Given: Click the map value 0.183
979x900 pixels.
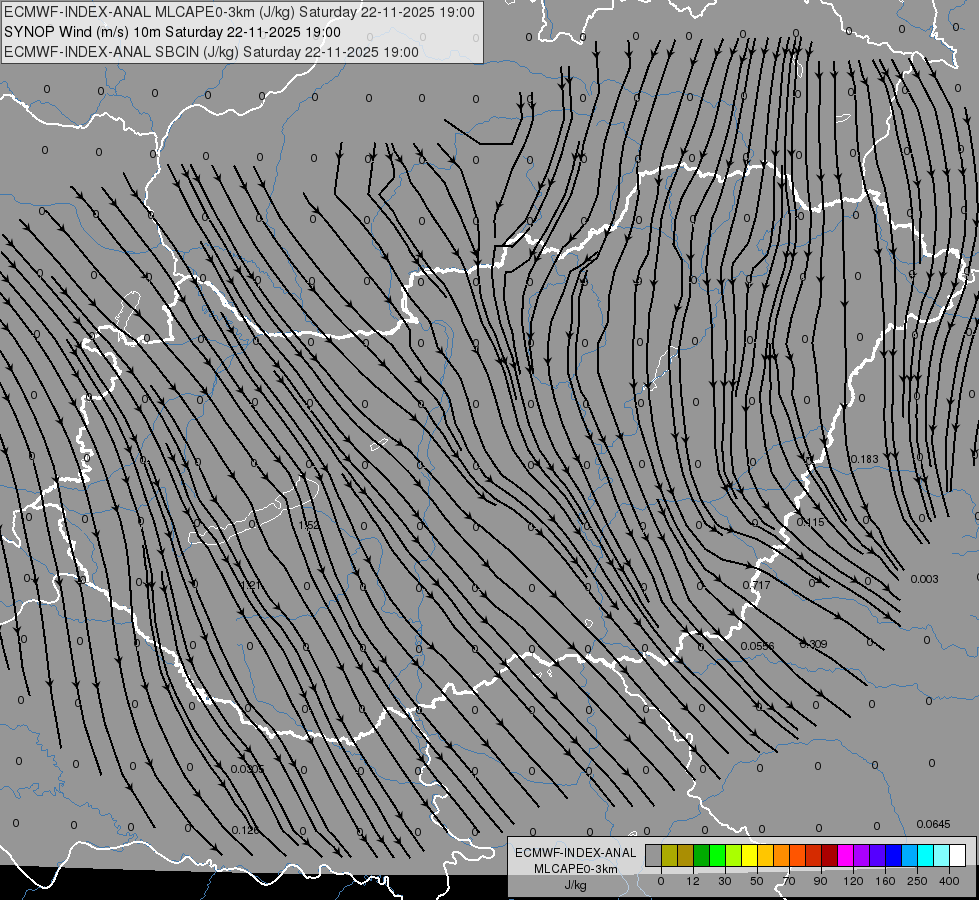Looking at the screenshot, I should pyautogui.click(x=865, y=459).
